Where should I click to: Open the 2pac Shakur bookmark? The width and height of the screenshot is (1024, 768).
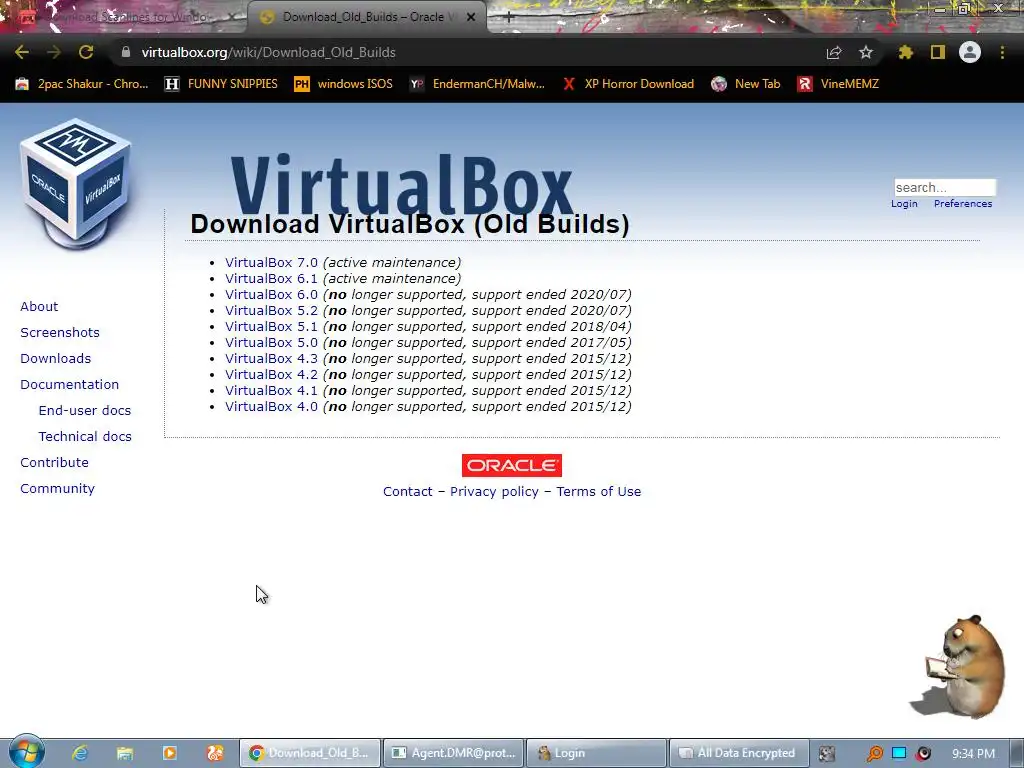click(82, 84)
